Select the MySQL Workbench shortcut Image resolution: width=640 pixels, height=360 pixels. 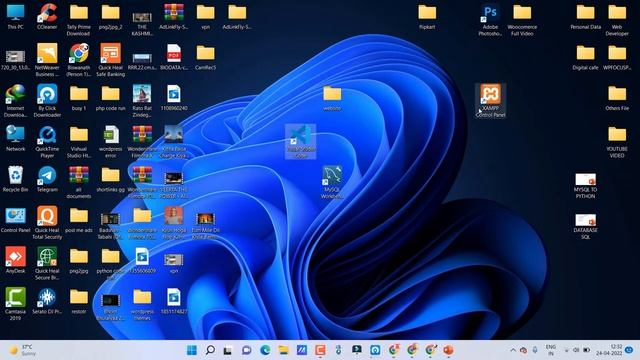[x=332, y=182]
